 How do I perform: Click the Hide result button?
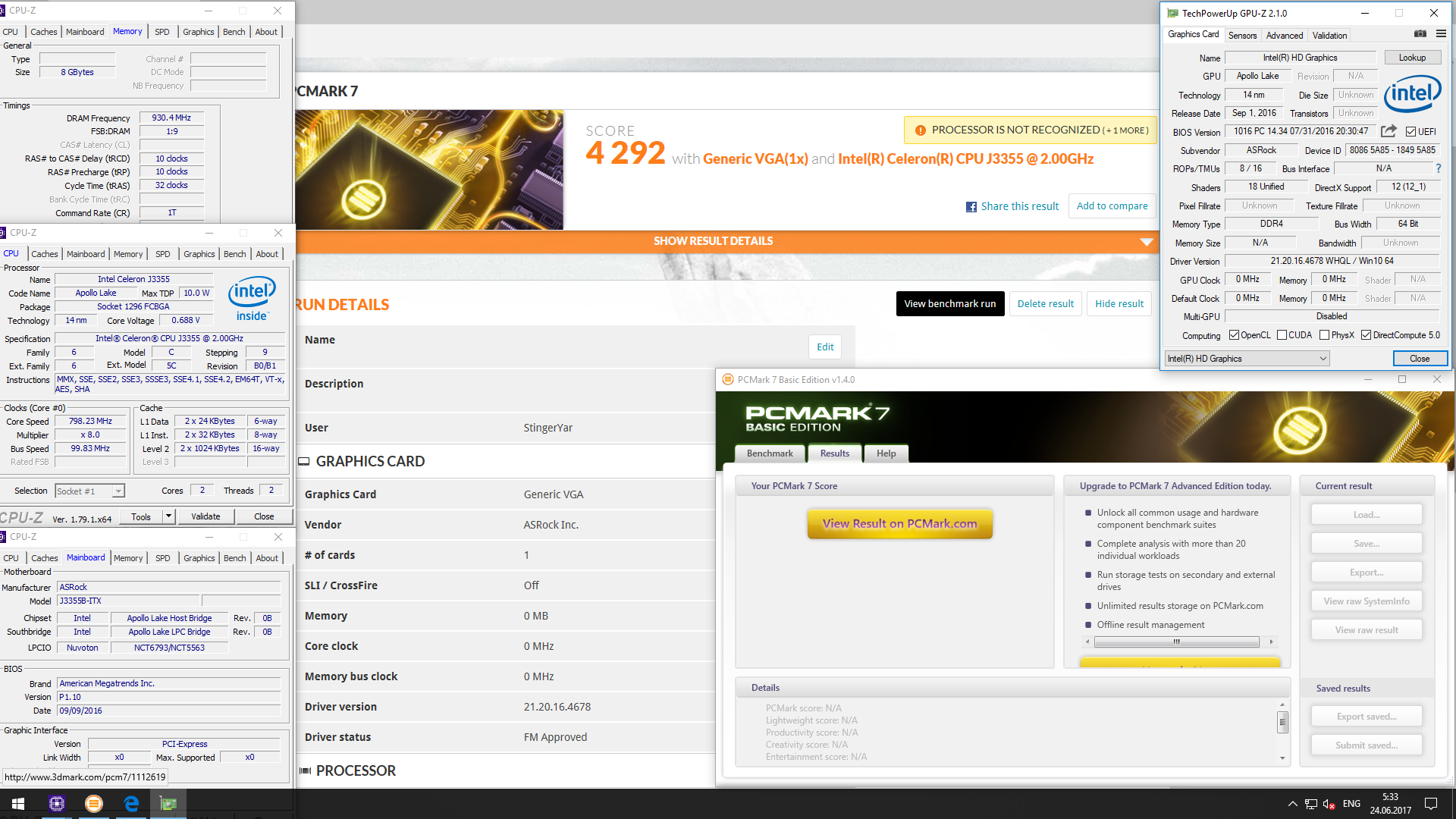point(1119,303)
